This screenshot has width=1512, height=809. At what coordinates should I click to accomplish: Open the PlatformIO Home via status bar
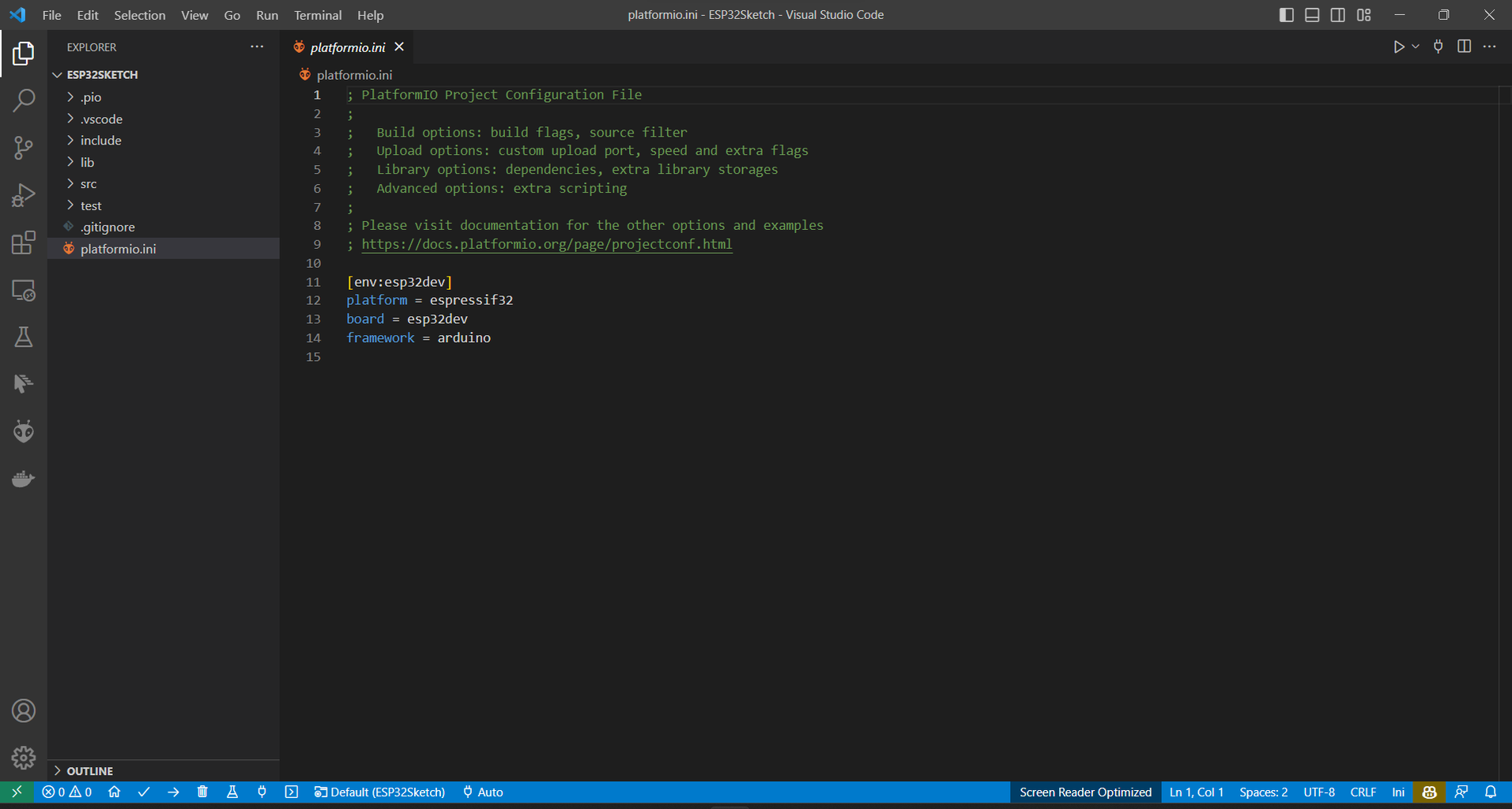(x=114, y=792)
